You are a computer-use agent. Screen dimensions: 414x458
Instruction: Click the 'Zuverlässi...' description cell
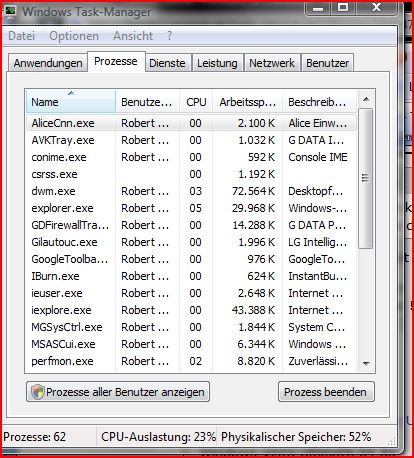(318, 361)
